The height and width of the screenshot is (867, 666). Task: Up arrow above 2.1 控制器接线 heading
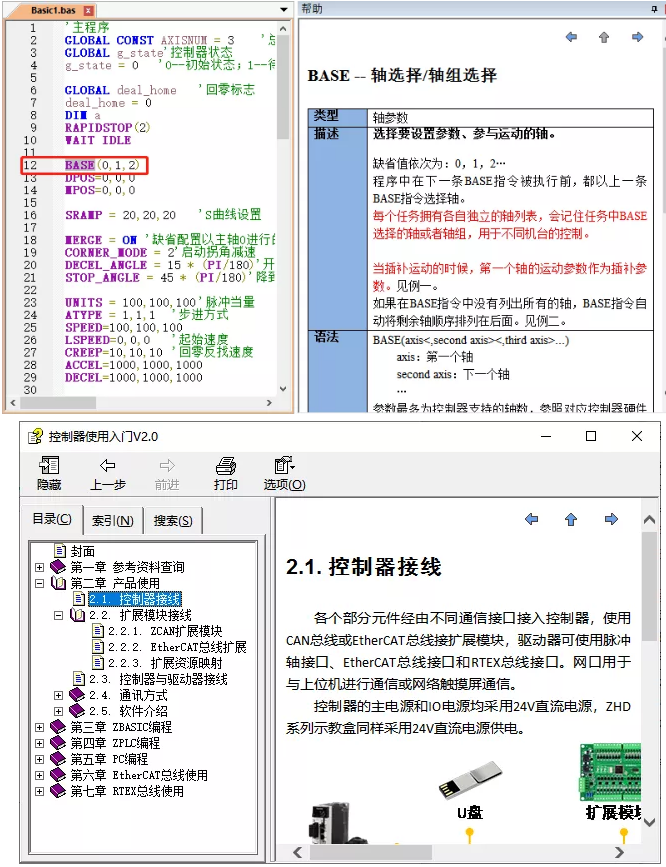click(571, 519)
